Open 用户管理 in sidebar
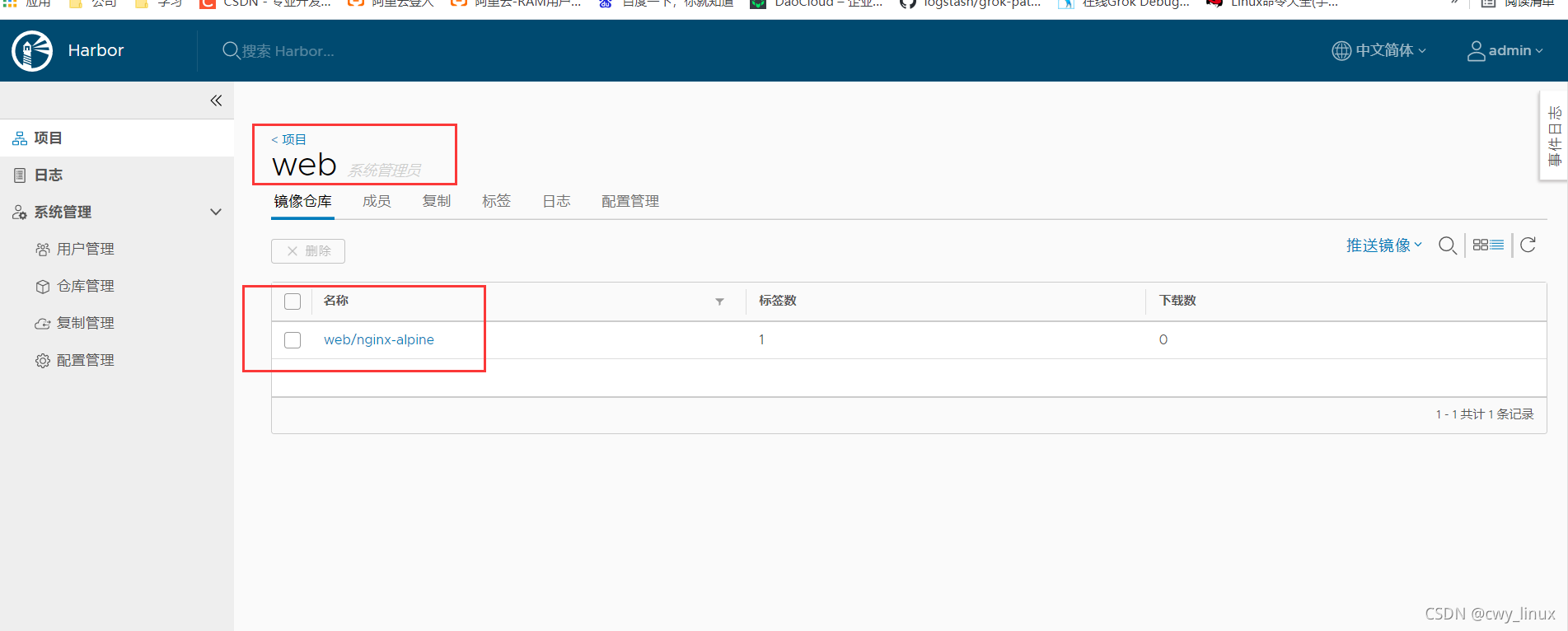The height and width of the screenshot is (631, 1568). pyautogui.click(x=86, y=250)
